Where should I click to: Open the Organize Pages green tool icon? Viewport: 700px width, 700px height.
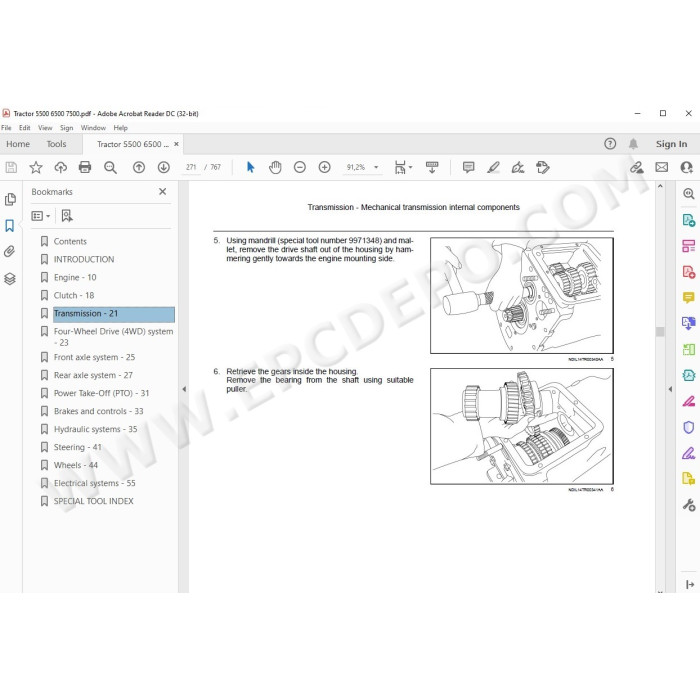(x=688, y=350)
